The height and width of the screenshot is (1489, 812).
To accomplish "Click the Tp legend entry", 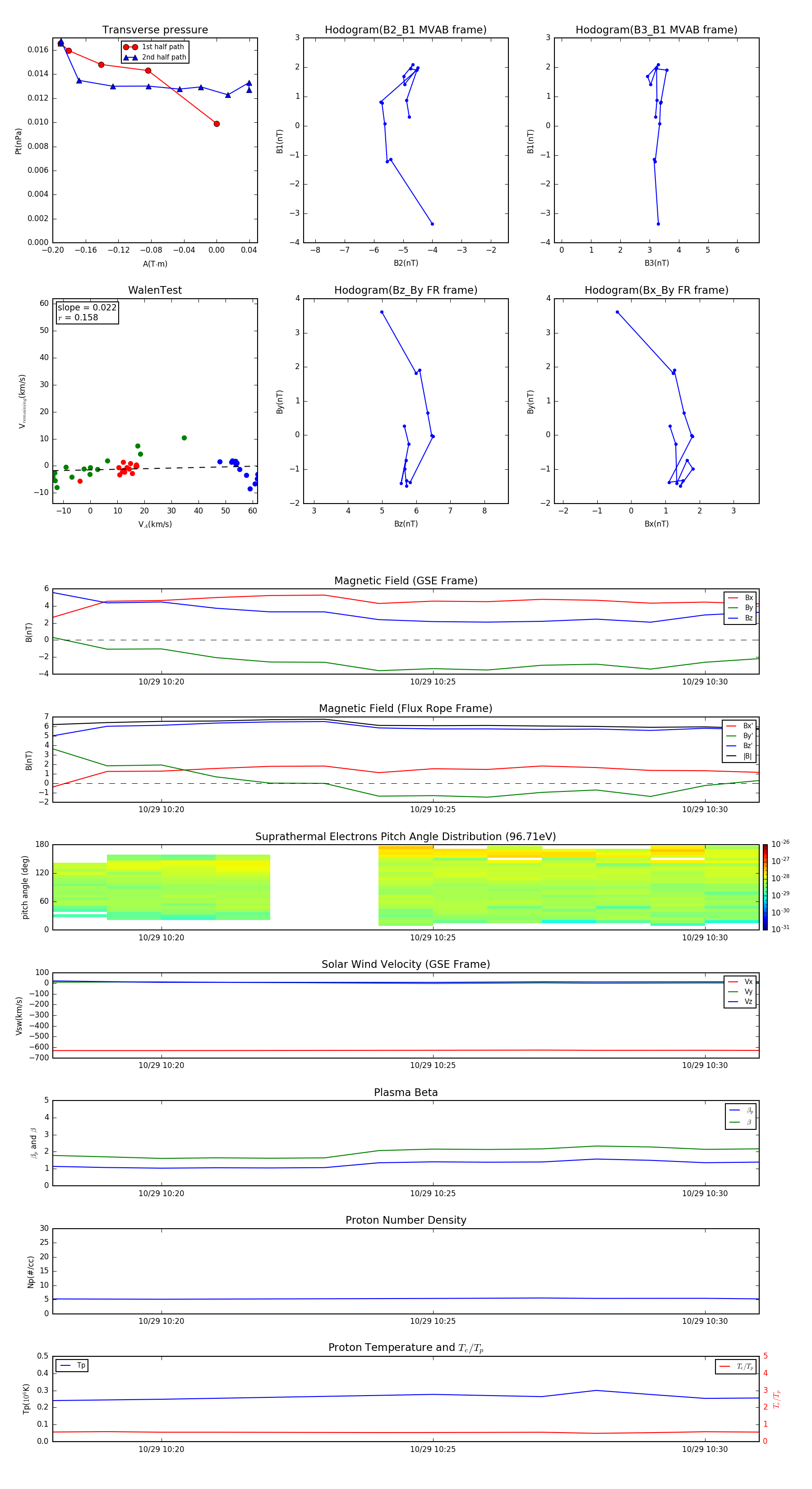I will (x=73, y=1365).
